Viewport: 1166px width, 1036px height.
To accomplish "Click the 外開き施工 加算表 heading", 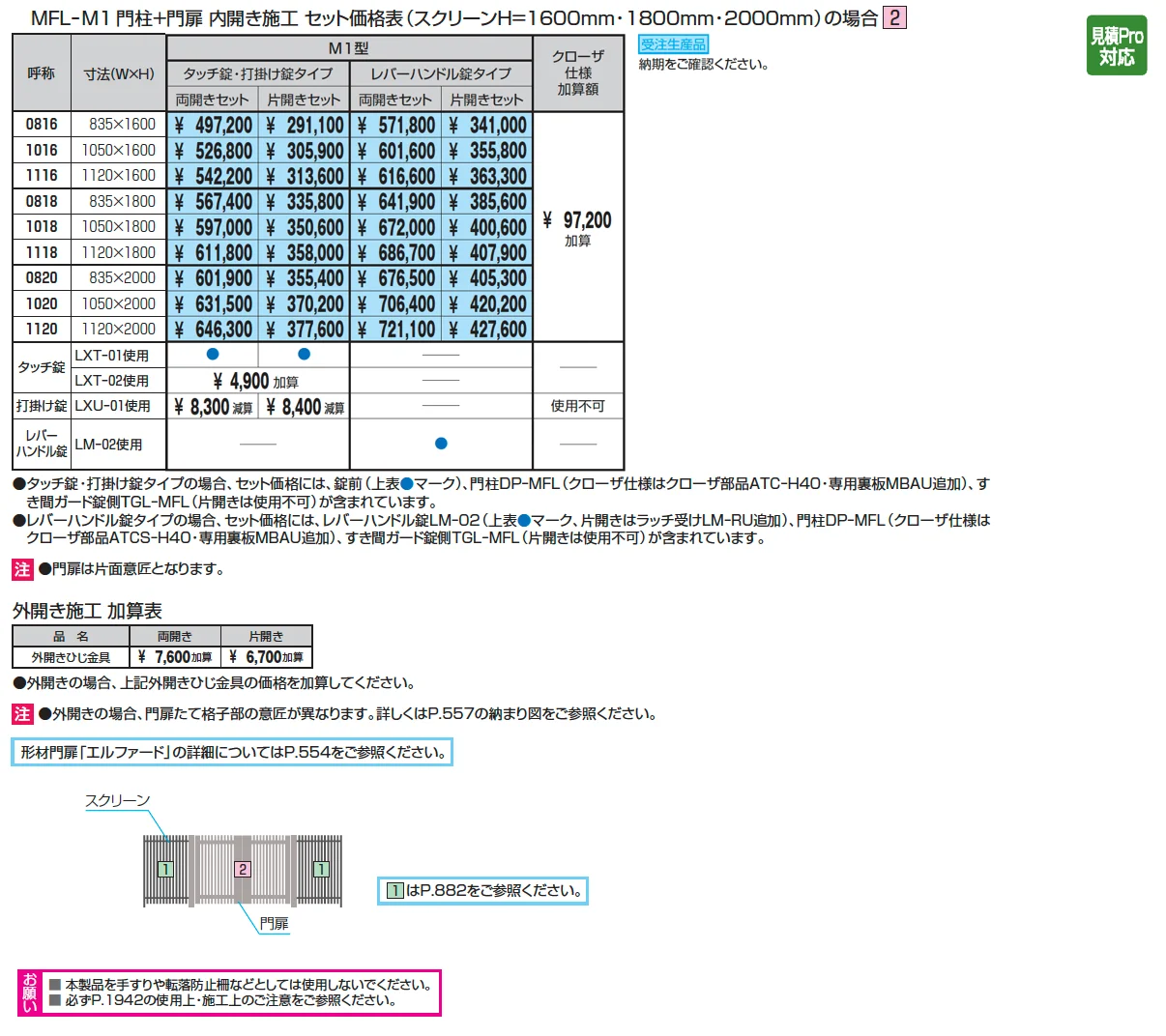I will (87, 611).
